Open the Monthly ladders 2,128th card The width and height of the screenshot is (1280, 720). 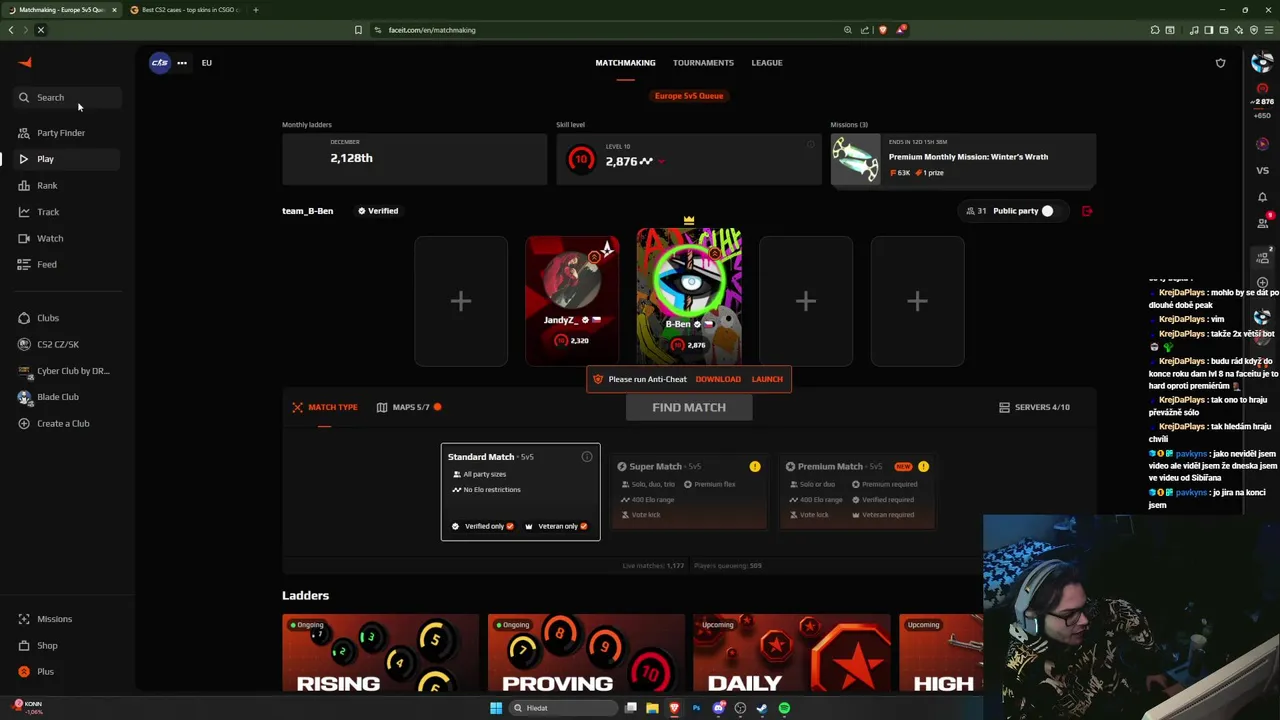pyautogui.click(x=414, y=159)
